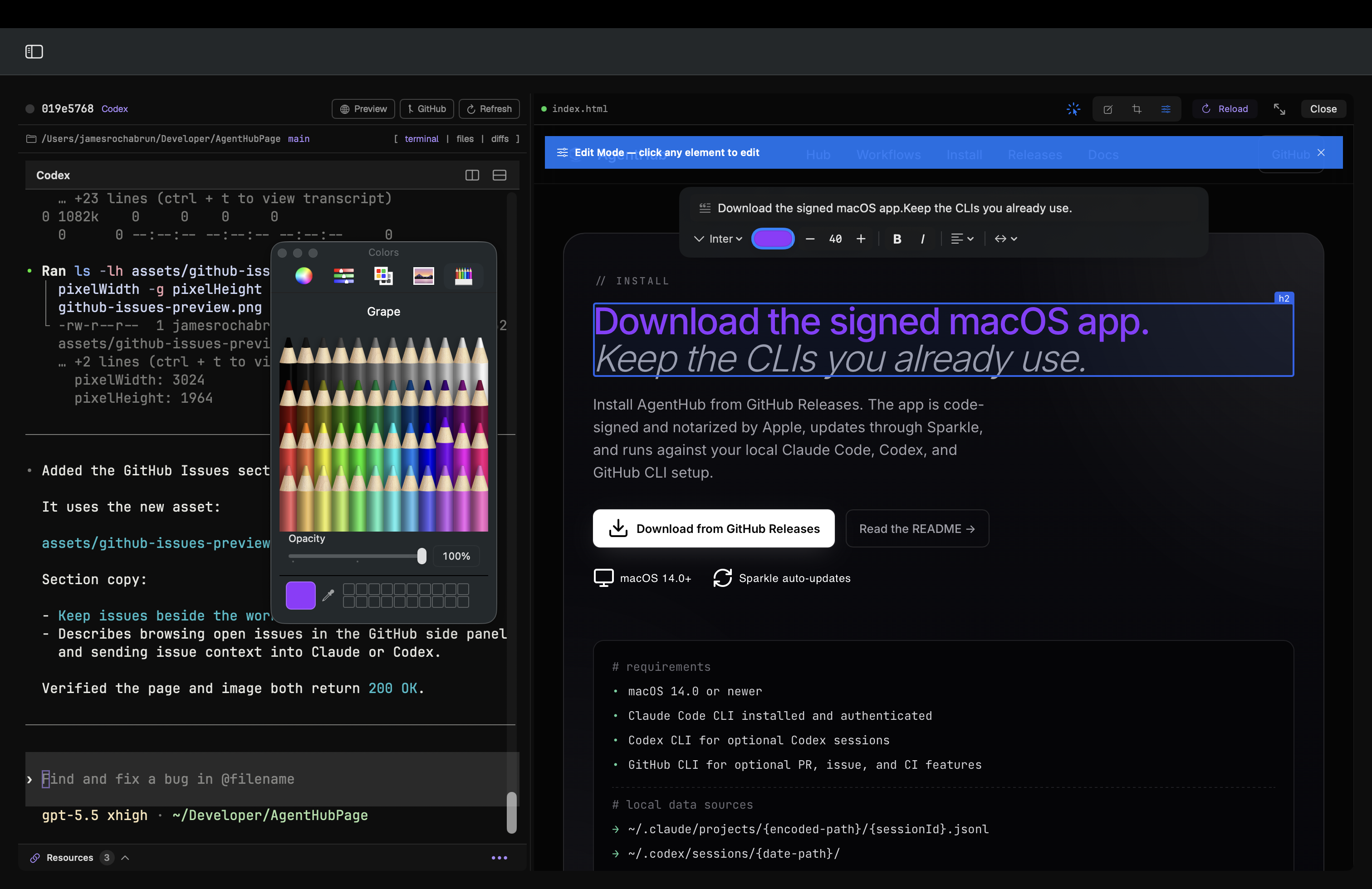
Task: Close the preview panel with Close button
Action: [1323, 109]
